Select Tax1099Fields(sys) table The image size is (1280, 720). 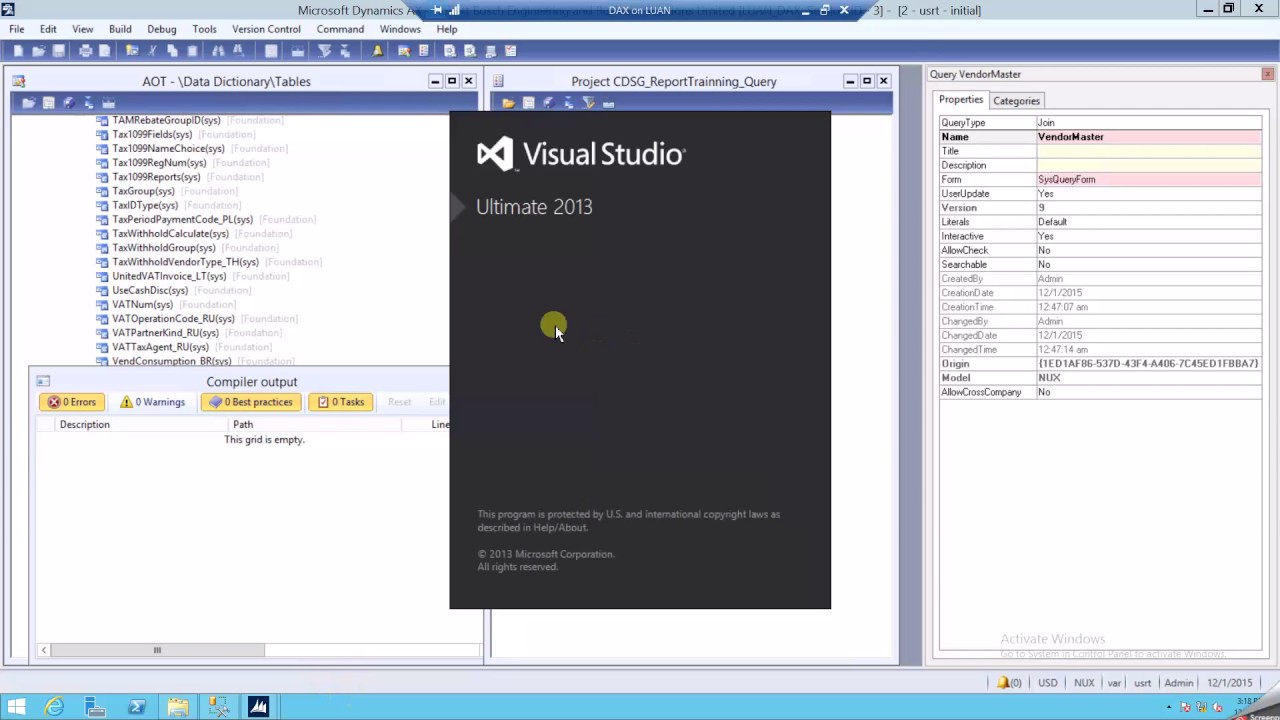(x=152, y=134)
